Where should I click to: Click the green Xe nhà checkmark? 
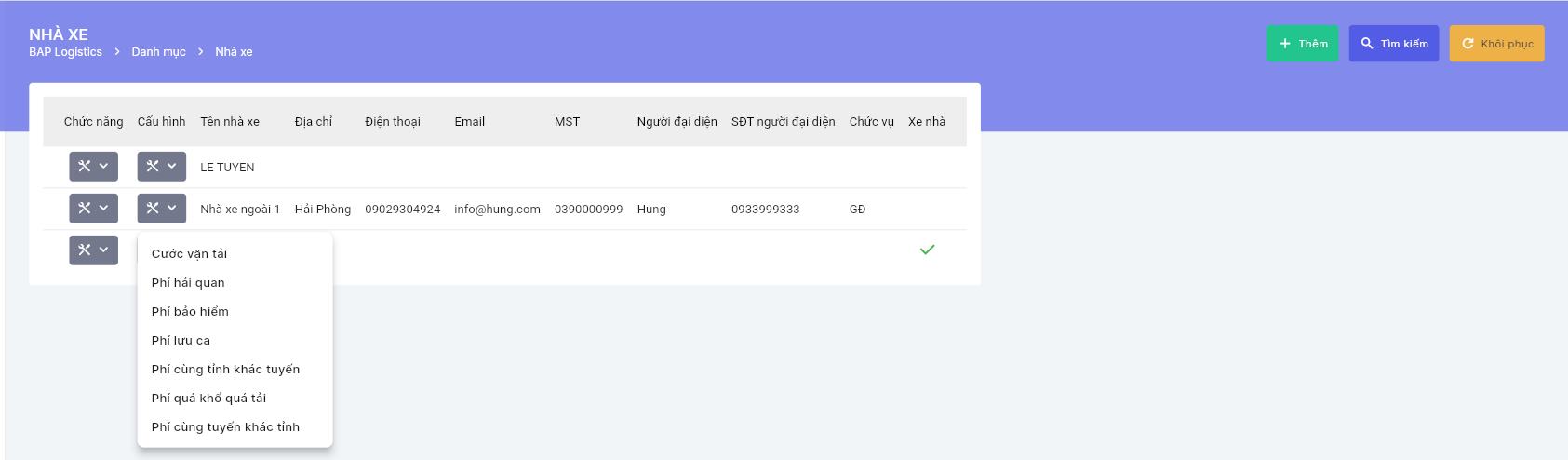pyautogui.click(x=927, y=250)
